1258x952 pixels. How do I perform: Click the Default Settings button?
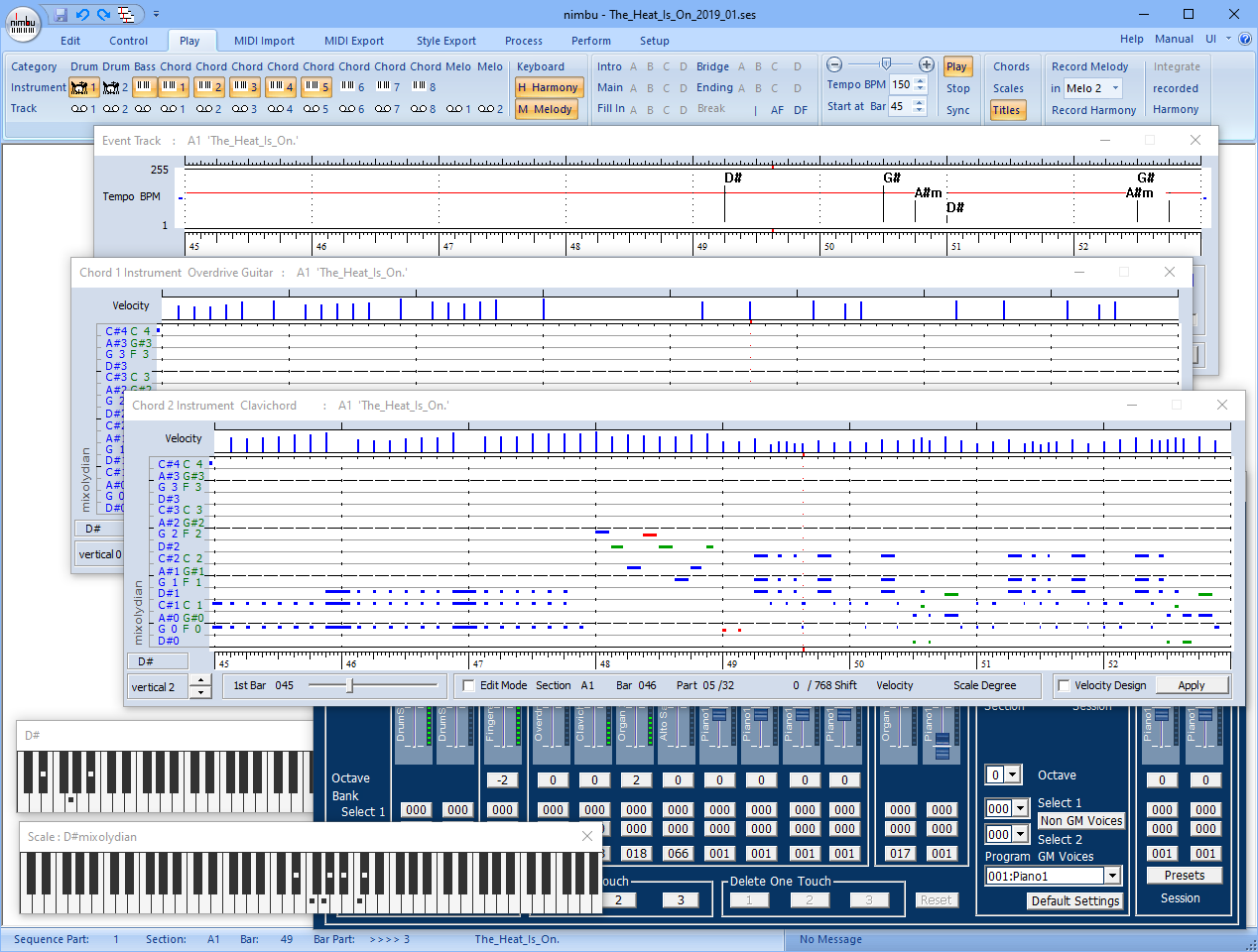click(1075, 900)
